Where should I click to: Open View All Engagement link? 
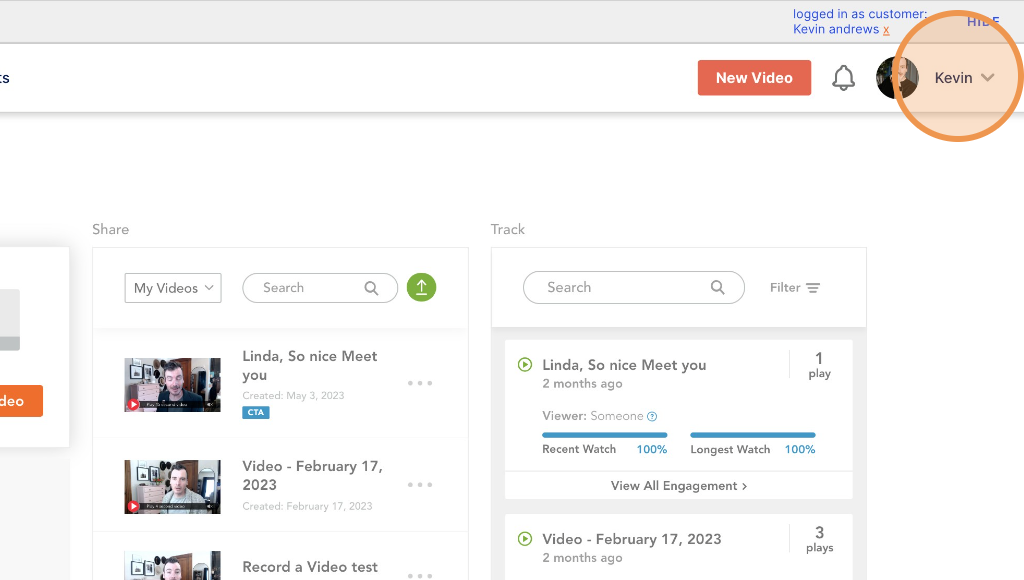pos(679,486)
